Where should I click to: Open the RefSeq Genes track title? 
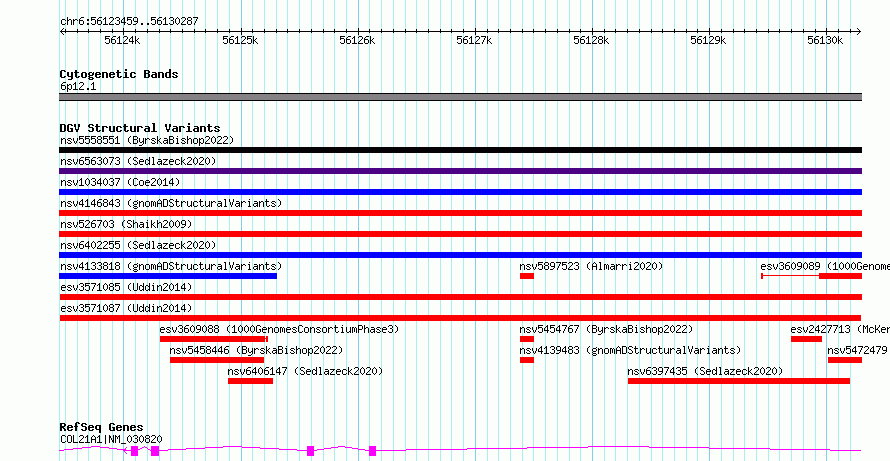coord(102,428)
